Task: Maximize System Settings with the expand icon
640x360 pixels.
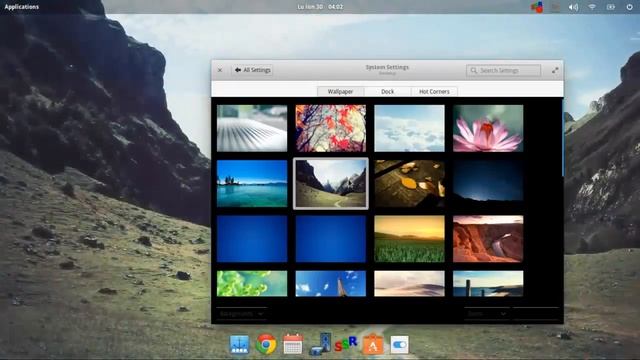Action: tap(555, 70)
